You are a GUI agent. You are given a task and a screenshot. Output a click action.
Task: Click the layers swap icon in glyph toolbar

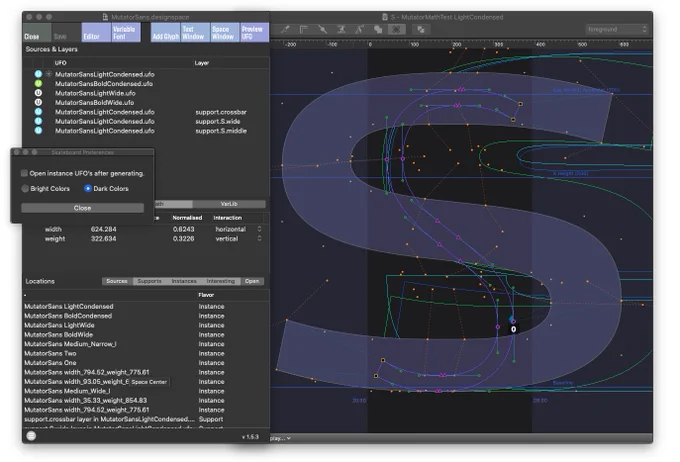[x=421, y=29]
